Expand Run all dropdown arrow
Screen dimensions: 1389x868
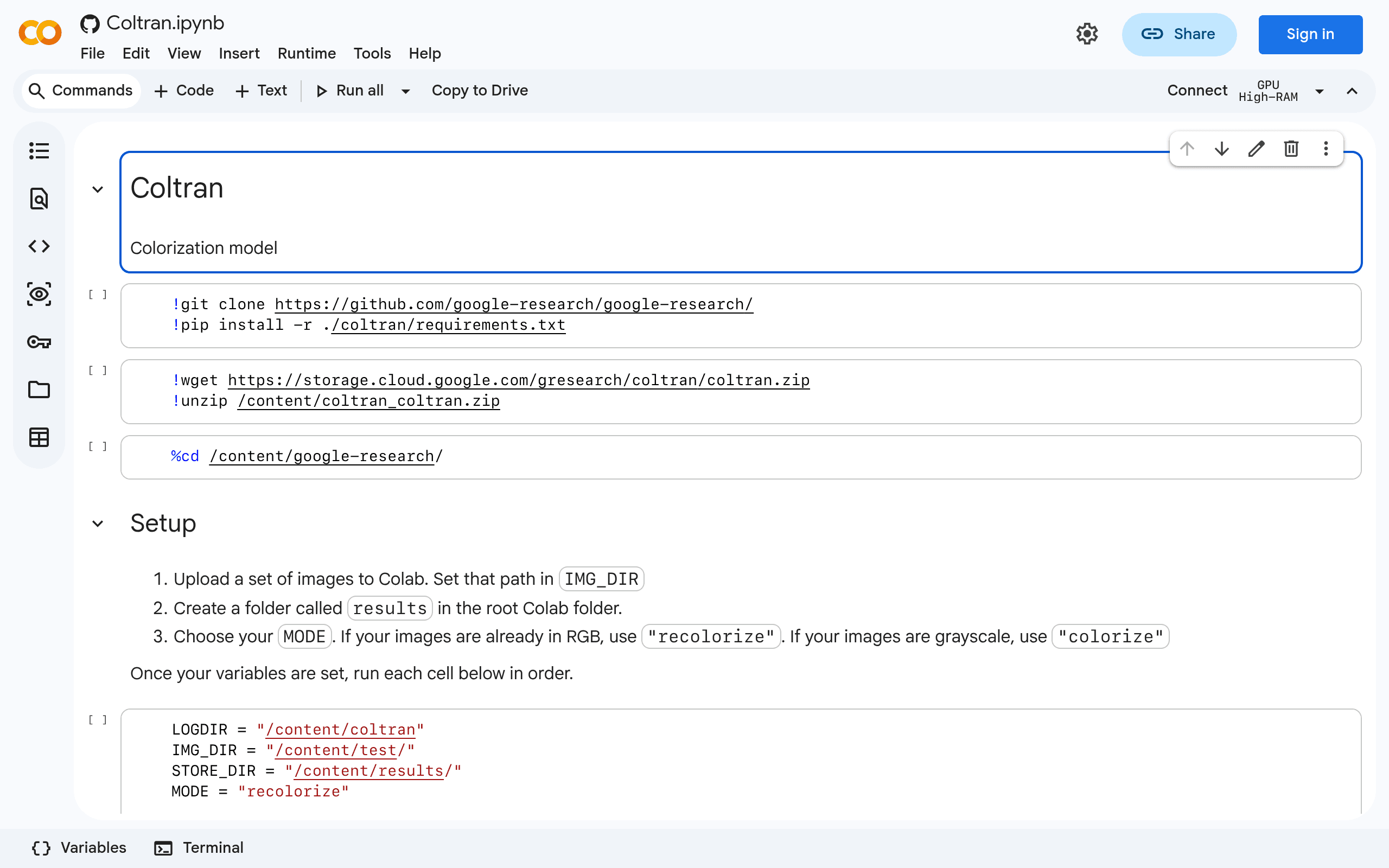tap(406, 91)
